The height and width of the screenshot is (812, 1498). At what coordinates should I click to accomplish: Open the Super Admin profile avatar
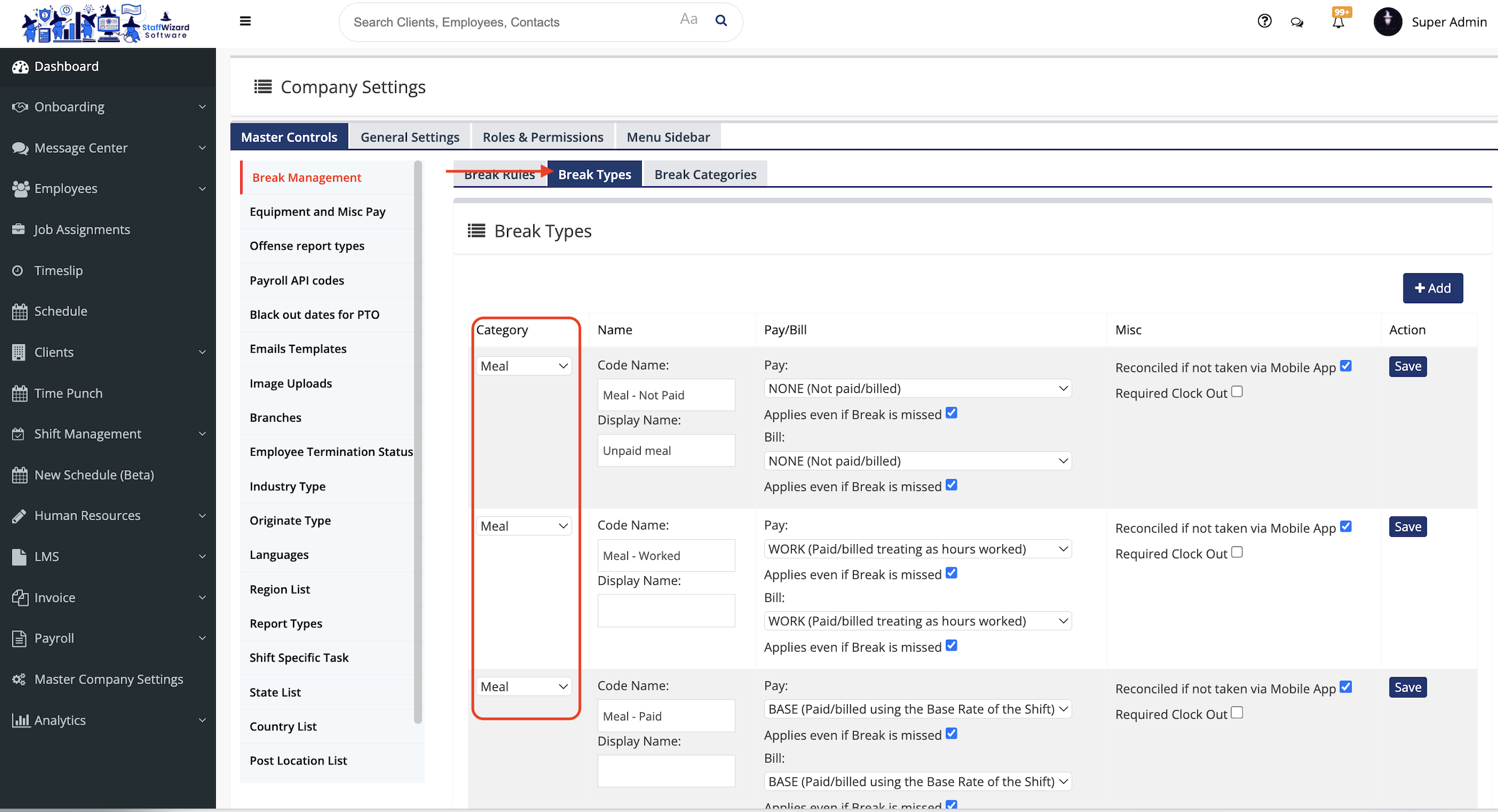click(x=1388, y=22)
